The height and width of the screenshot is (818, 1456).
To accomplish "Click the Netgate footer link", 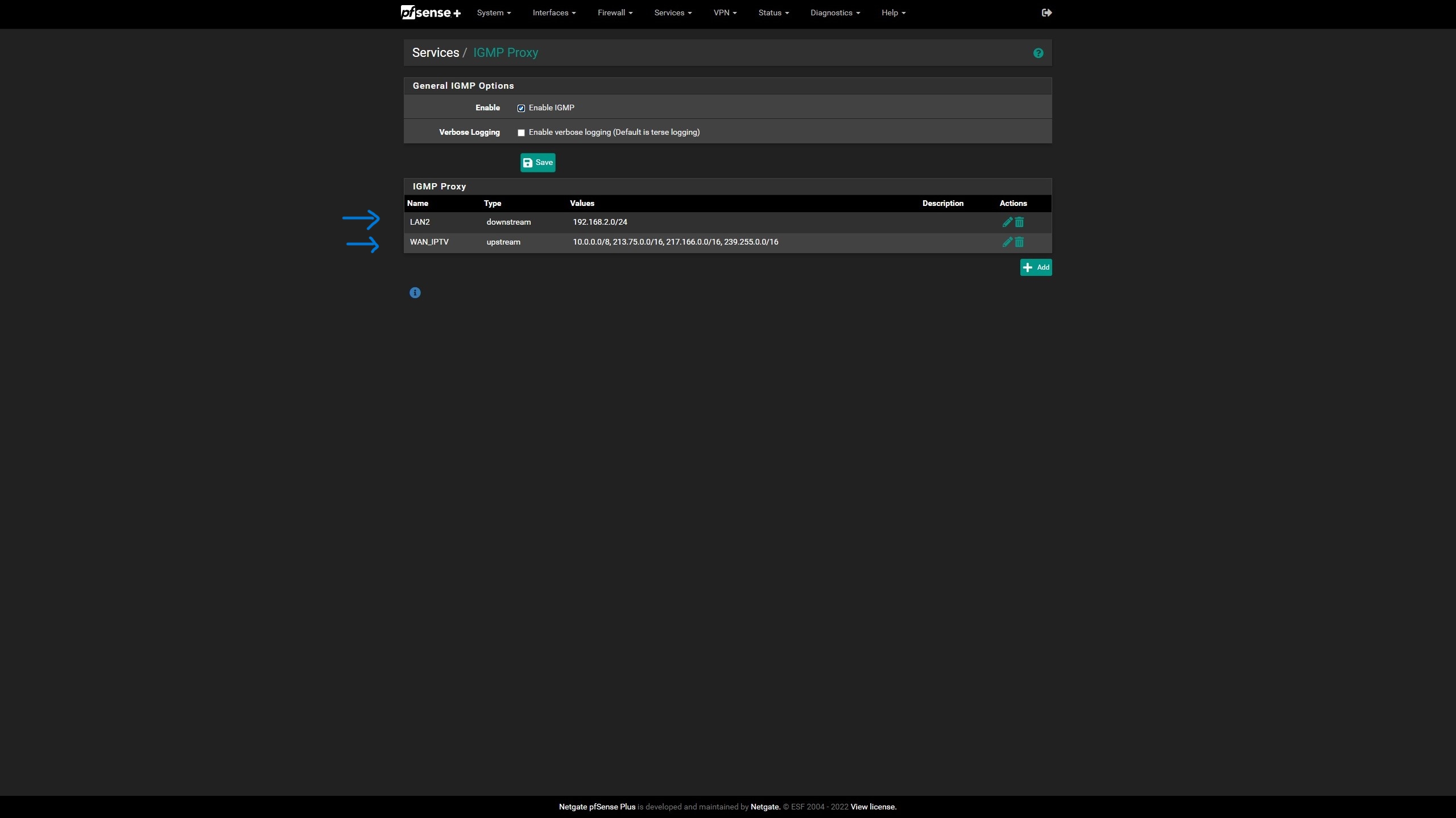I will click(764, 807).
